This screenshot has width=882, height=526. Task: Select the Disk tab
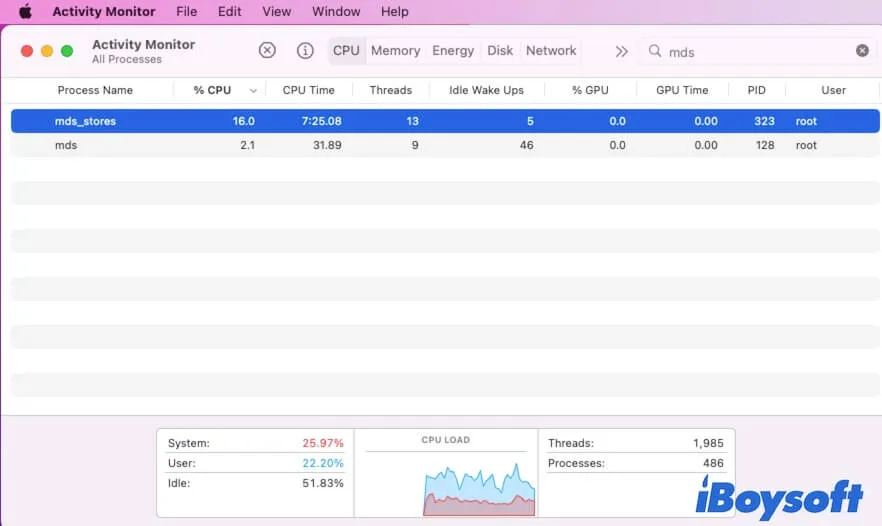pos(500,51)
